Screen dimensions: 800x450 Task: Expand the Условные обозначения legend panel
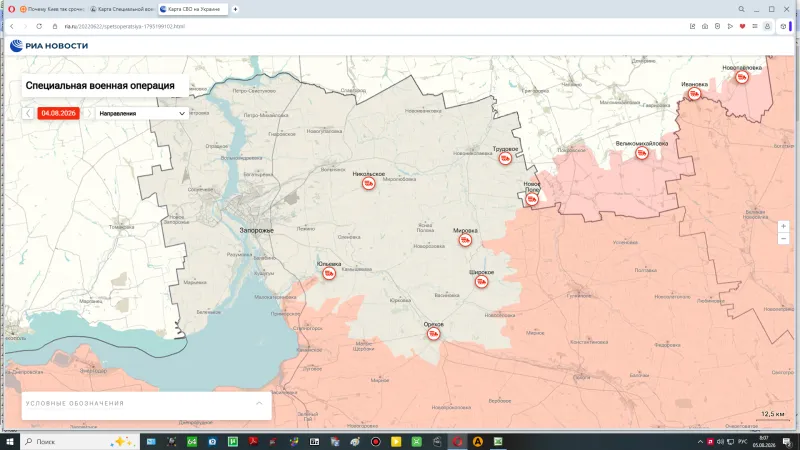(x=259, y=403)
